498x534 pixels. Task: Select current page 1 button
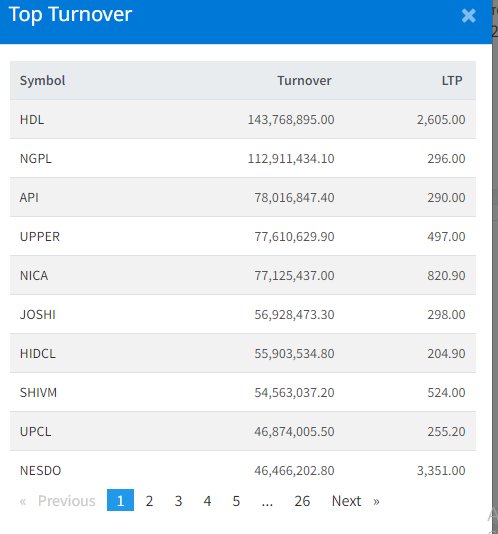(120, 500)
